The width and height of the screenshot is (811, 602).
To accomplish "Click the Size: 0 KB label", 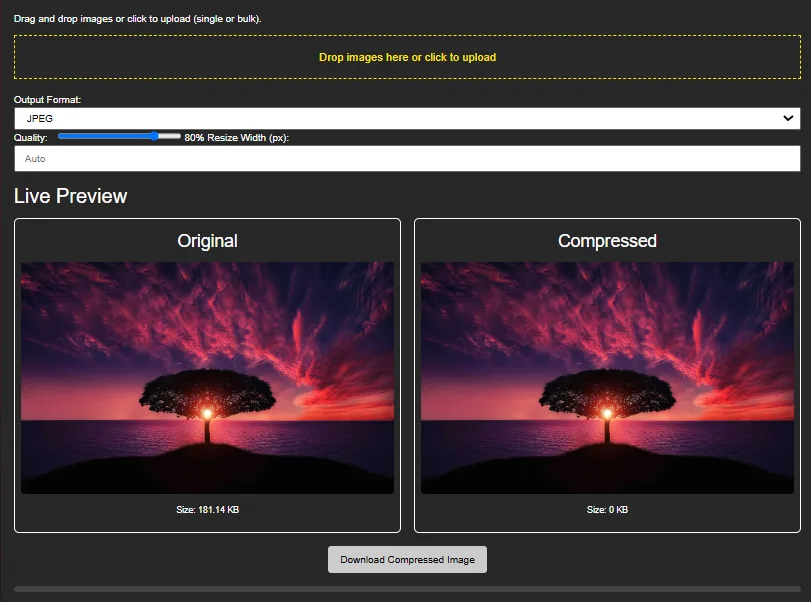I will 607,510.
